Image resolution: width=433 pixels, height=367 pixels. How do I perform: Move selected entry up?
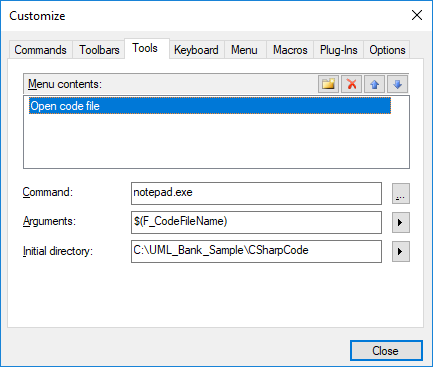point(374,84)
